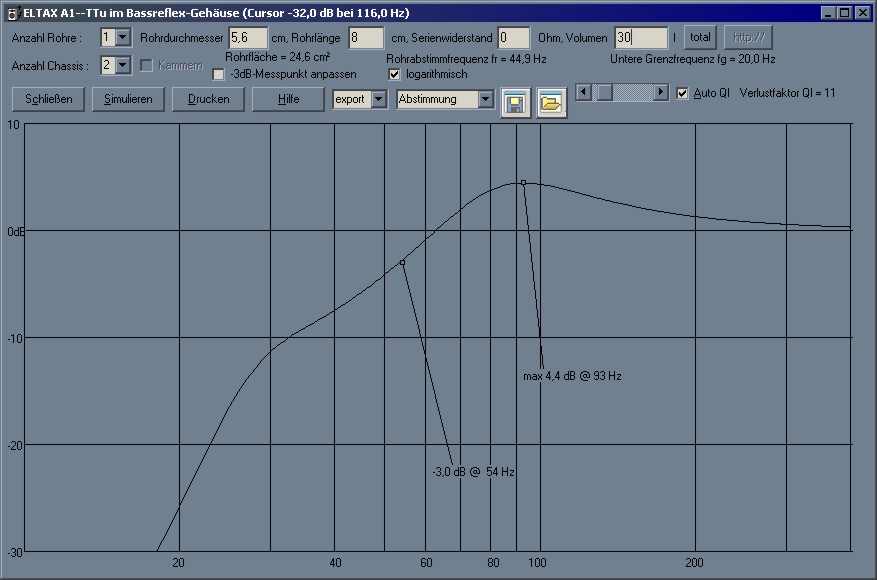Image resolution: width=877 pixels, height=580 pixels.
Task: Toggle the Auto Ql checkbox
Action: (682, 93)
